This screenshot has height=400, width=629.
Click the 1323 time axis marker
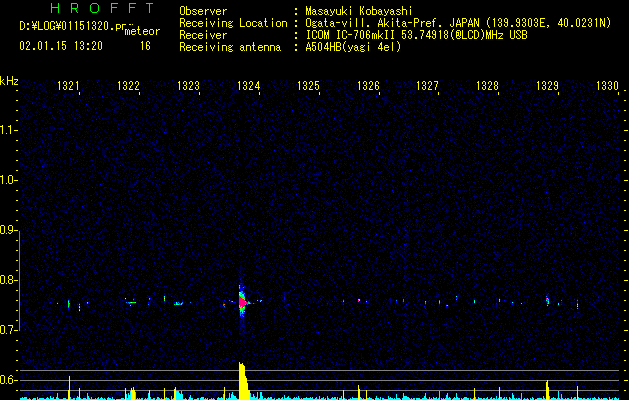(188, 86)
